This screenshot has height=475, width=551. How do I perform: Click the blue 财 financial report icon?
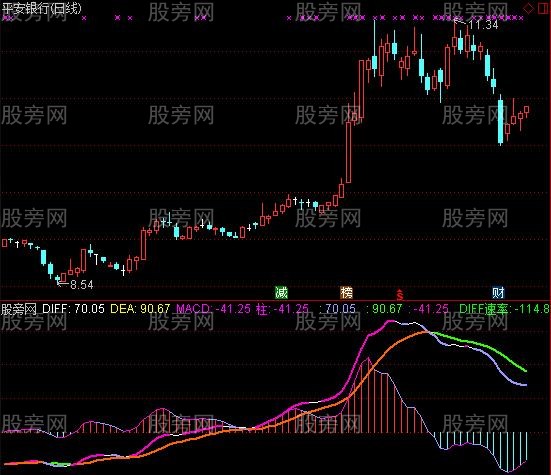pos(498,292)
